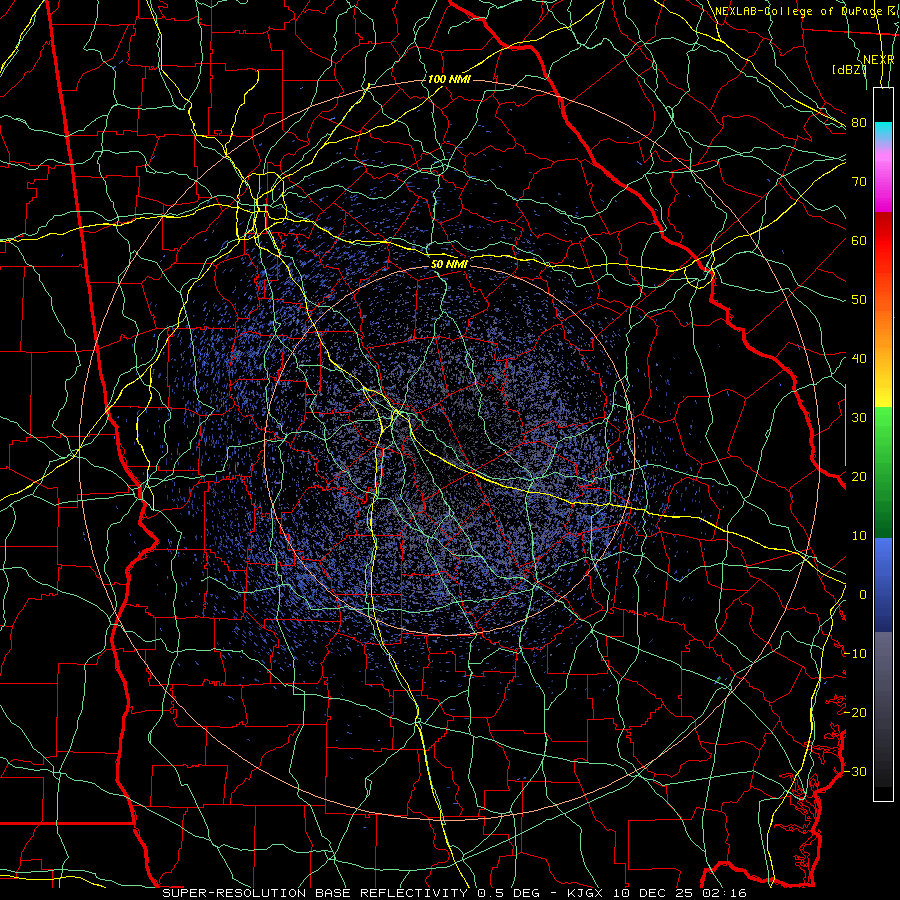The height and width of the screenshot is (900, 900).
Task: Click the -20 value on the dBZ scale
Action: (855, 712)
